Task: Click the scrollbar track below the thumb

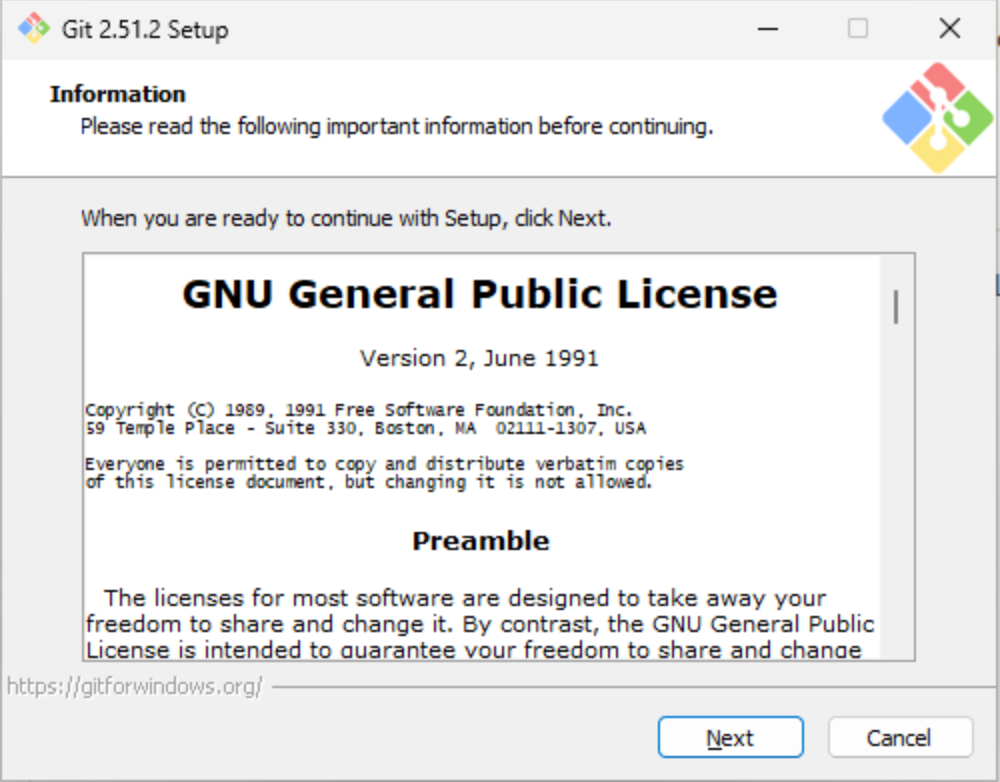Action: tap(897, 500)
